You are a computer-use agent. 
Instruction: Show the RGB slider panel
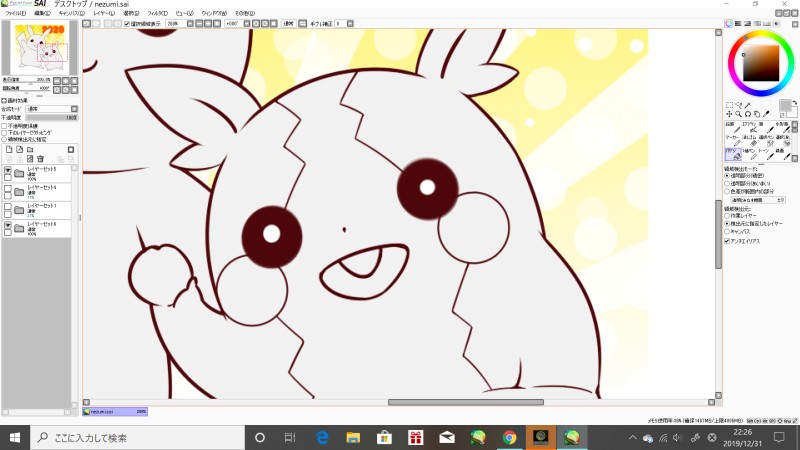coord(738,23)
